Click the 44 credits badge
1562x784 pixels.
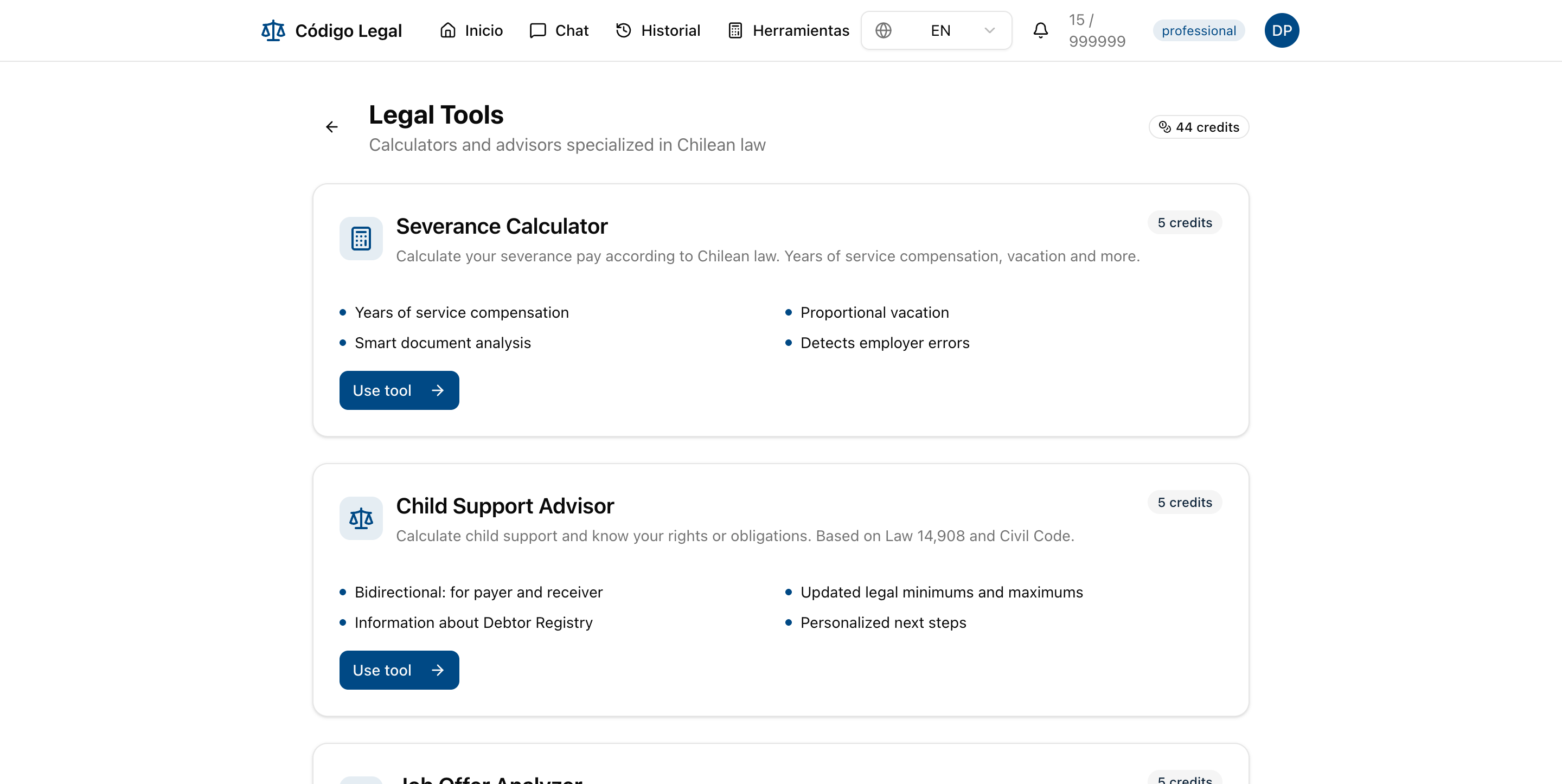click(x=1198, y=127)
